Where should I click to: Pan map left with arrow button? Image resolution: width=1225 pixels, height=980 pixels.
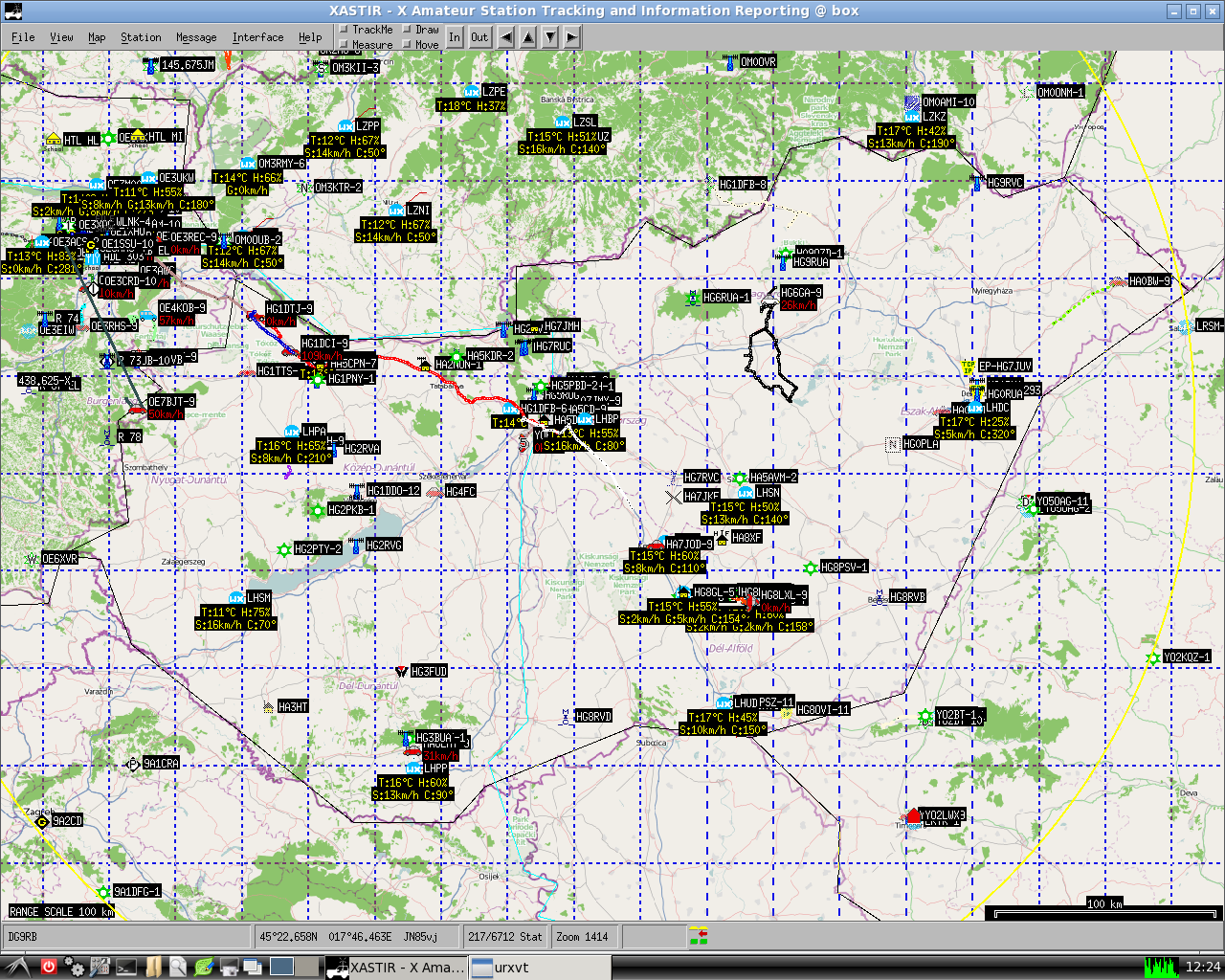tap(505, 37)
